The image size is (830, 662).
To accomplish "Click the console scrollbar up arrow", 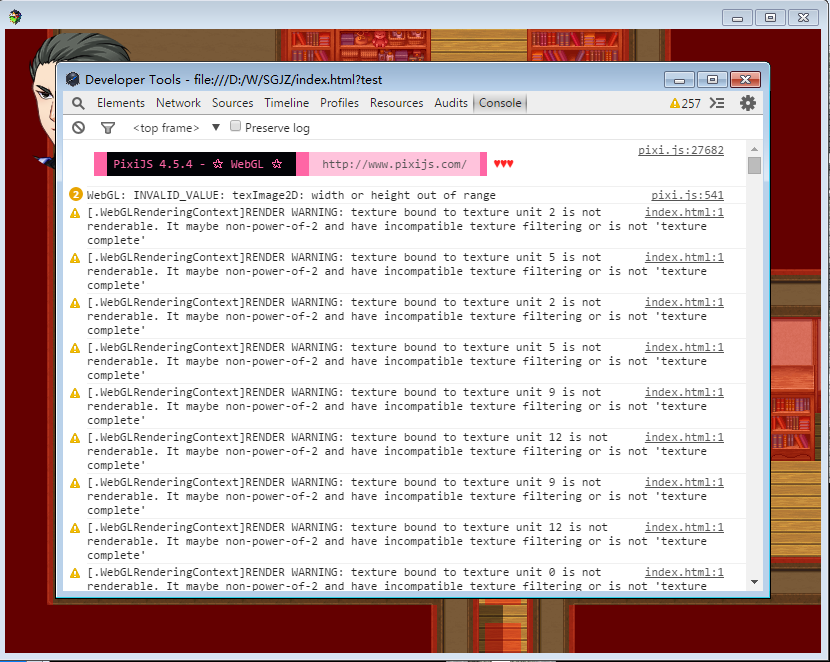I will point(754,149).
